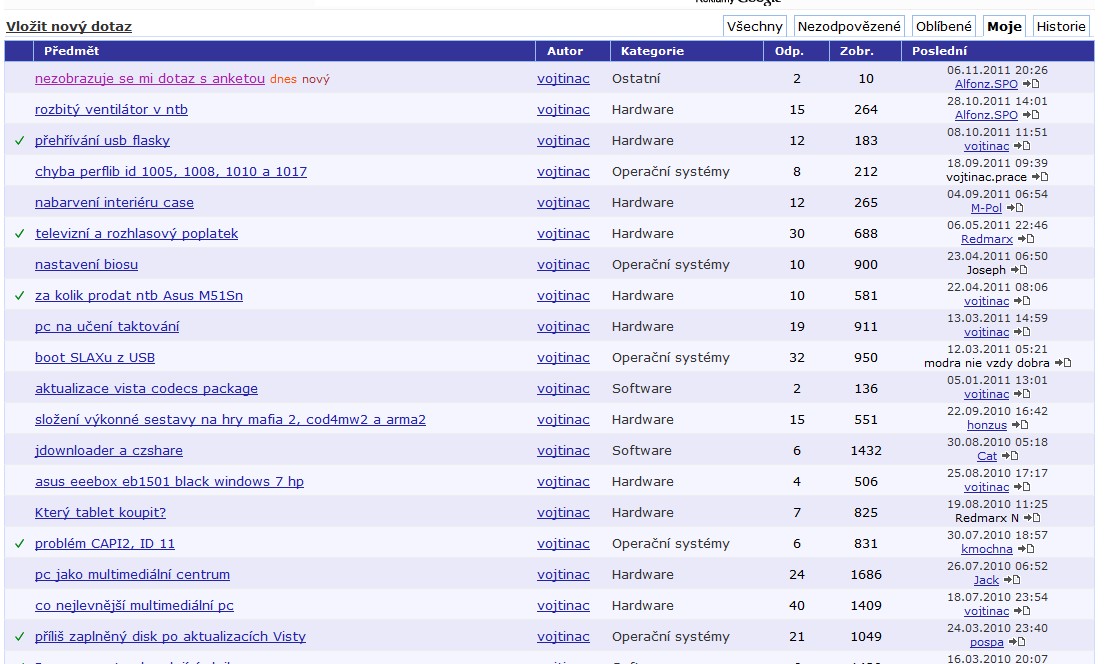Image resolution: width=1105 pixels, height=664 pixels.
Task: Click solved checkmark of příliš zaplněný disk row
Action: click(x=20, y=637)
